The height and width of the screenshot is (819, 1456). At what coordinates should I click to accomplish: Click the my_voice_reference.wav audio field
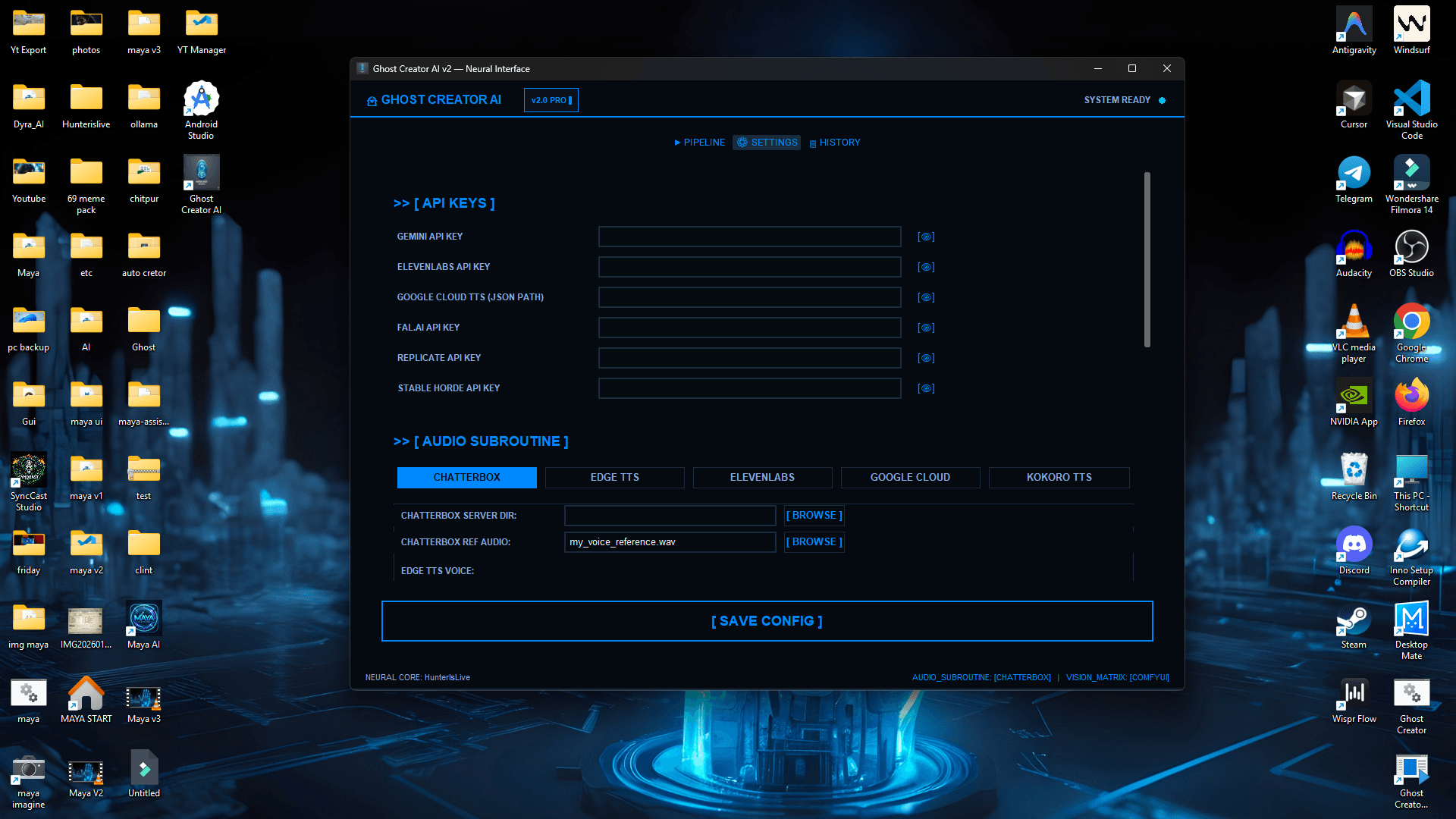coord(670,541)
